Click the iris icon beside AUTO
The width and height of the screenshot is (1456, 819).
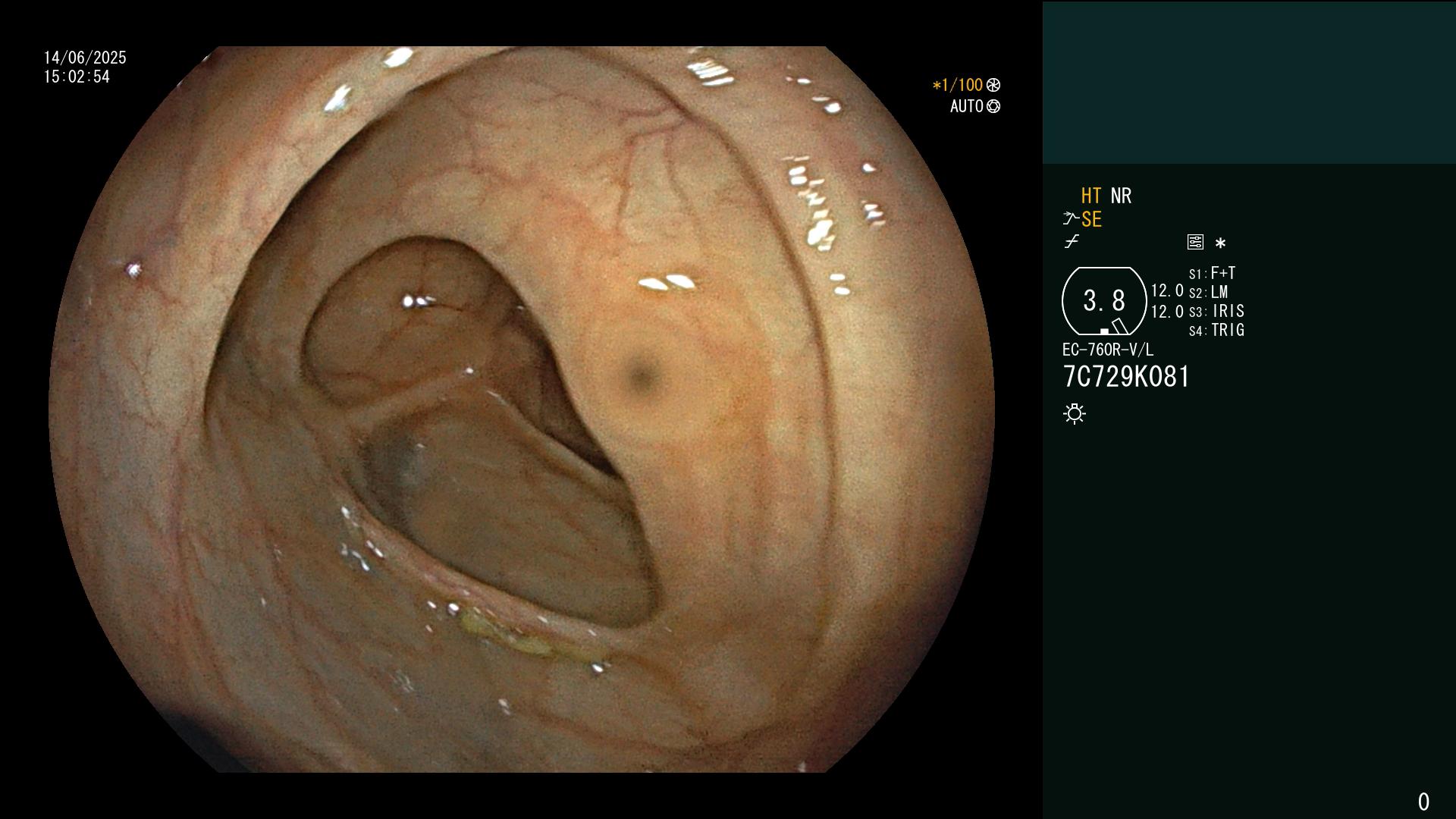point(993,106)
